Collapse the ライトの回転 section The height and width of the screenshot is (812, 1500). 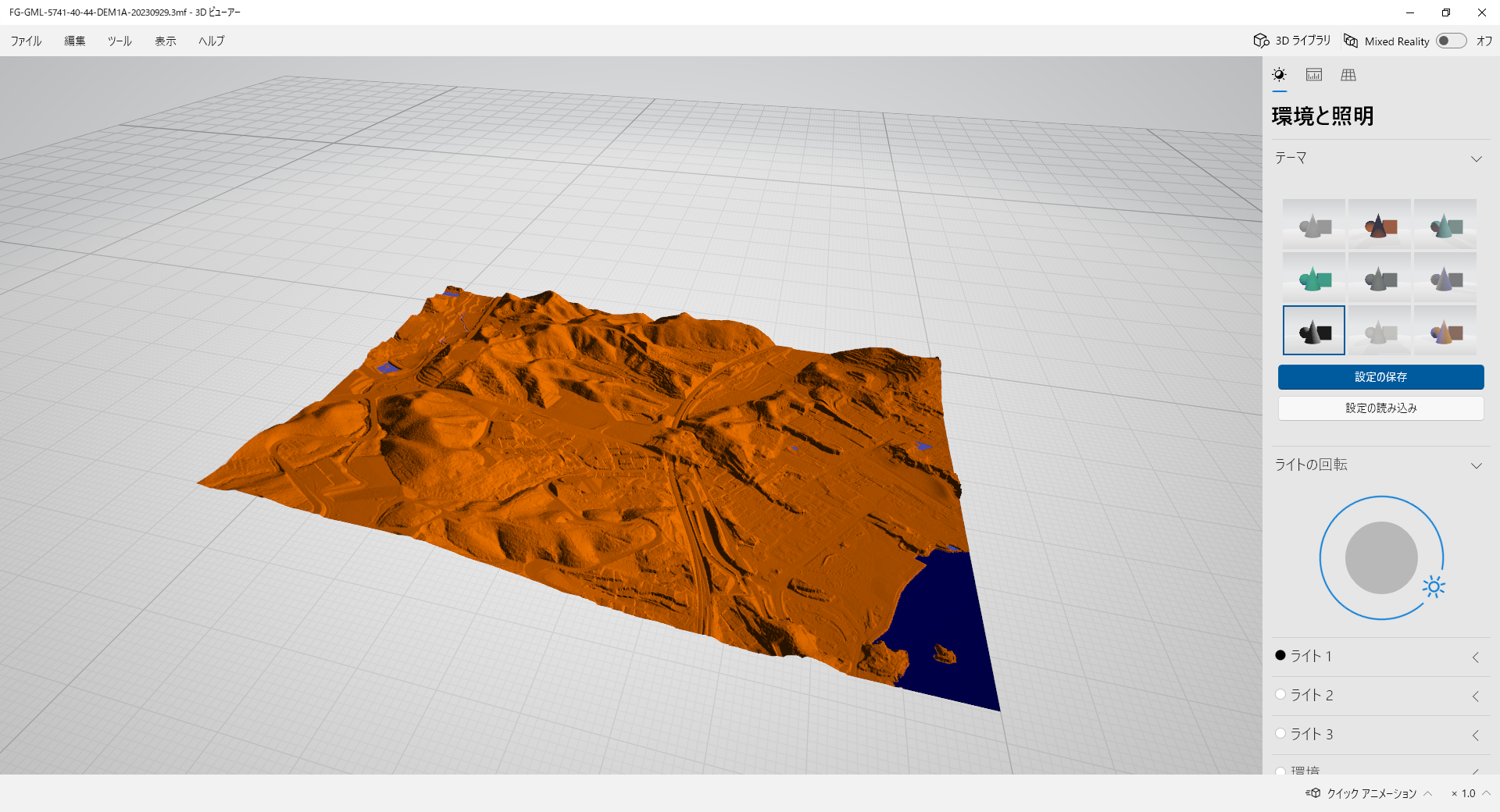coord(1477,465)
